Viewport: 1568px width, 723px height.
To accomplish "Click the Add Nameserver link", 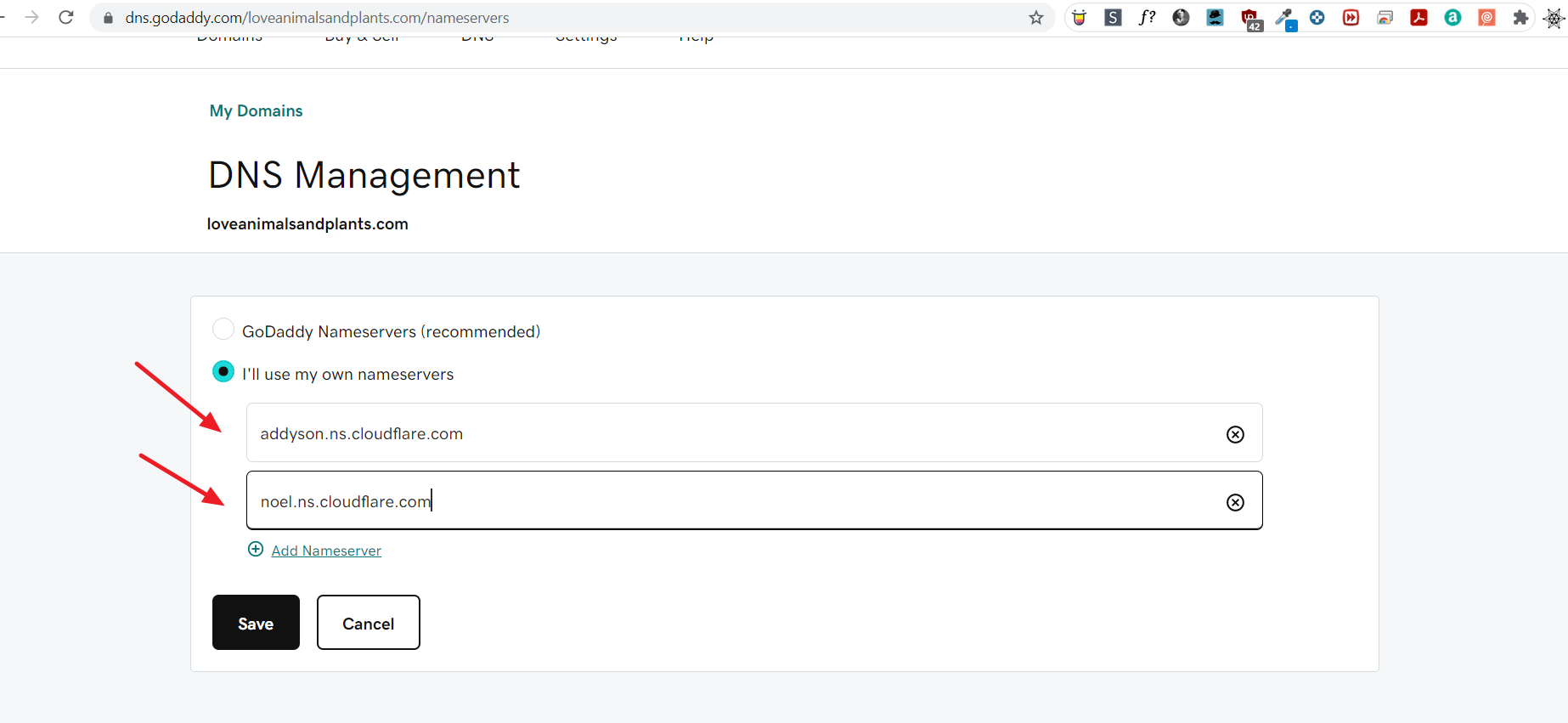I will tap(326, 551).
